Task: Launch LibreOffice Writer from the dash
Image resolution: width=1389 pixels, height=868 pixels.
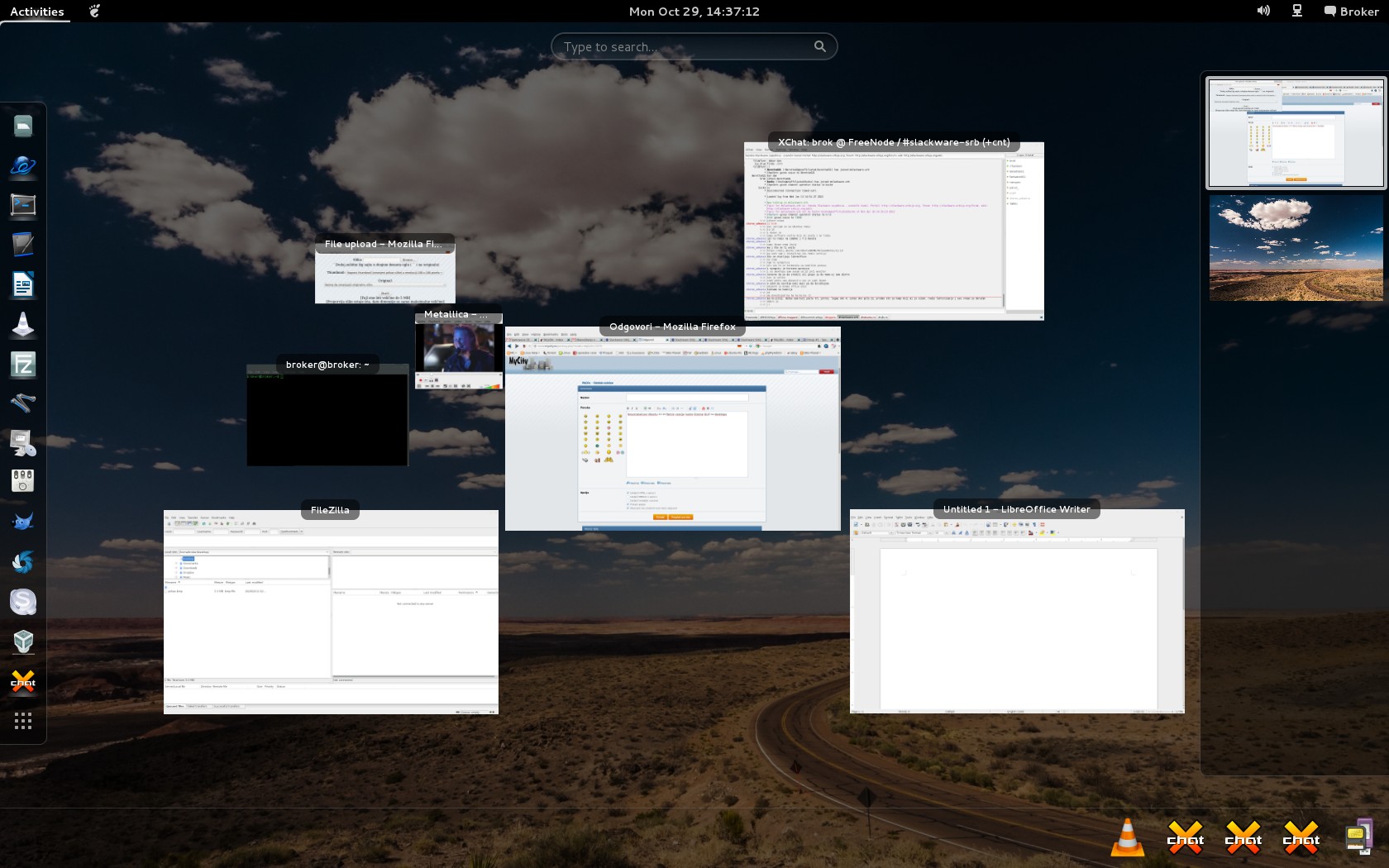Action: 23,285
